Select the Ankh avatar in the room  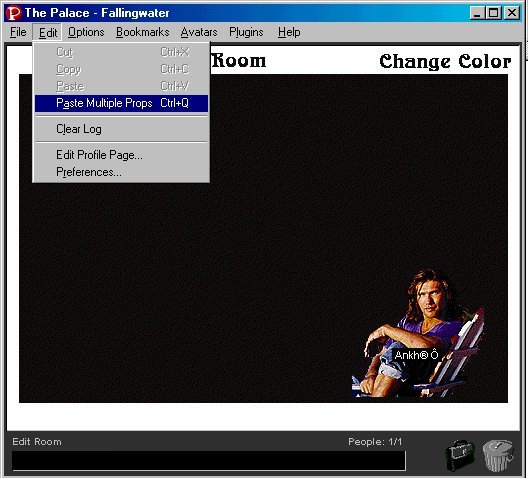(419, 334)
